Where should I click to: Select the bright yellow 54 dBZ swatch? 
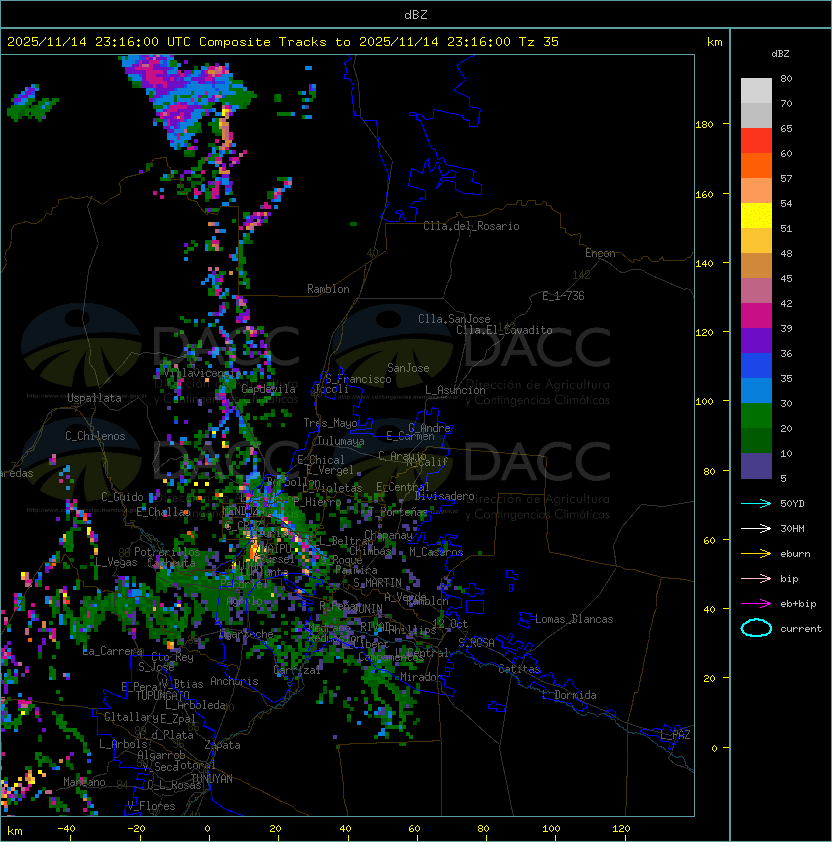(x=756, y=215)
